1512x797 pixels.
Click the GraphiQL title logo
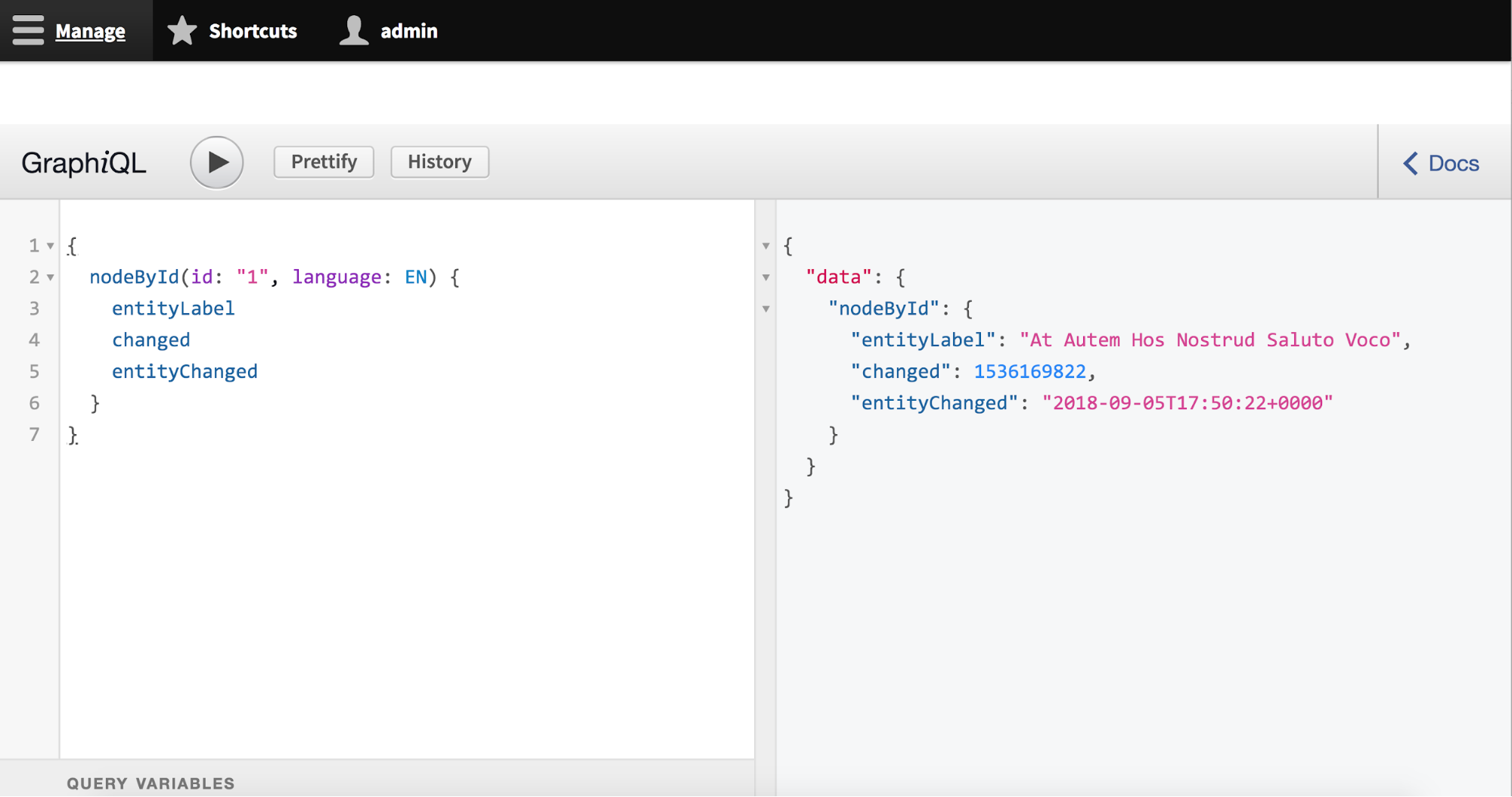[83, 163]
